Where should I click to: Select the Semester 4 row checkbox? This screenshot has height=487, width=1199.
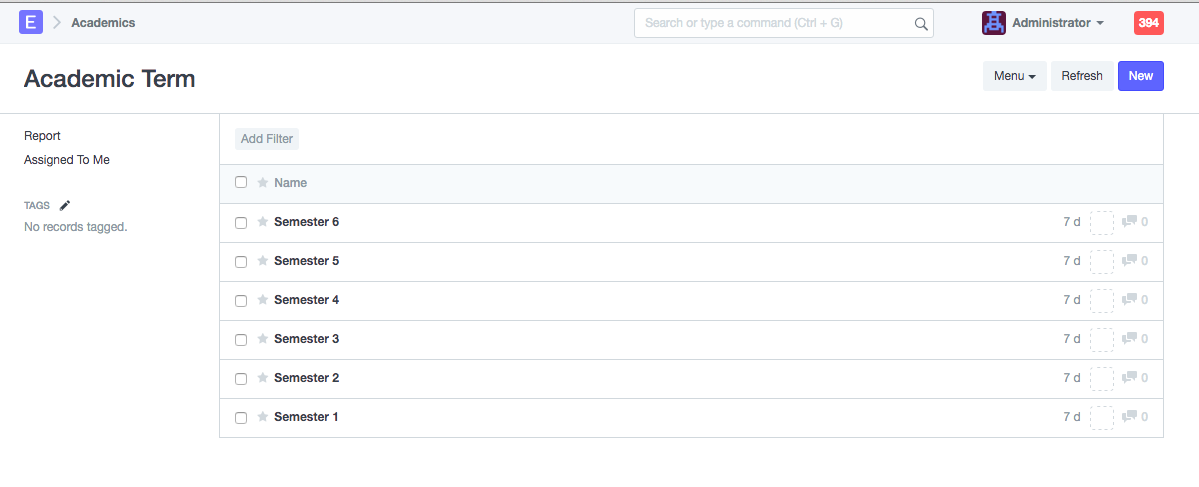point(241,301)
